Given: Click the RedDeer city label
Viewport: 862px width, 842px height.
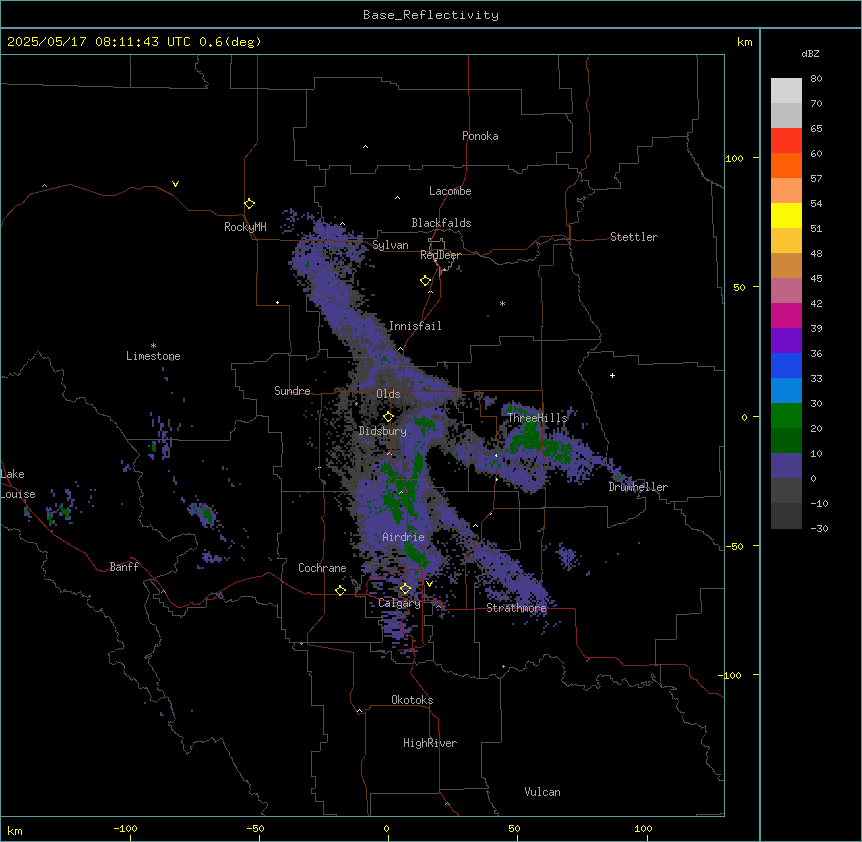Looking at the screenshot, I should [440, 255].
